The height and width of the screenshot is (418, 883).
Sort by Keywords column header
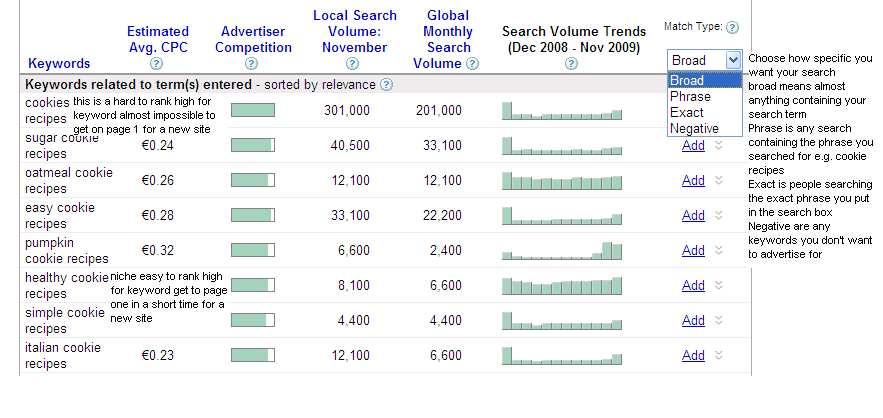[x=59, y=64]
